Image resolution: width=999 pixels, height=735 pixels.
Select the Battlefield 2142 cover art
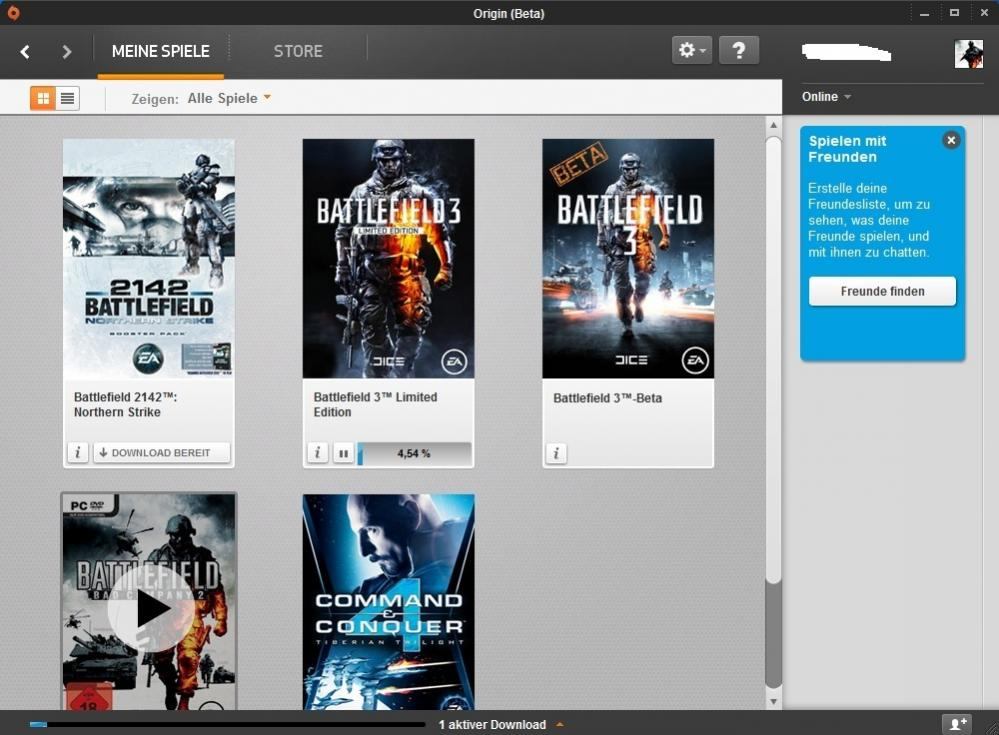pos(148,259)
